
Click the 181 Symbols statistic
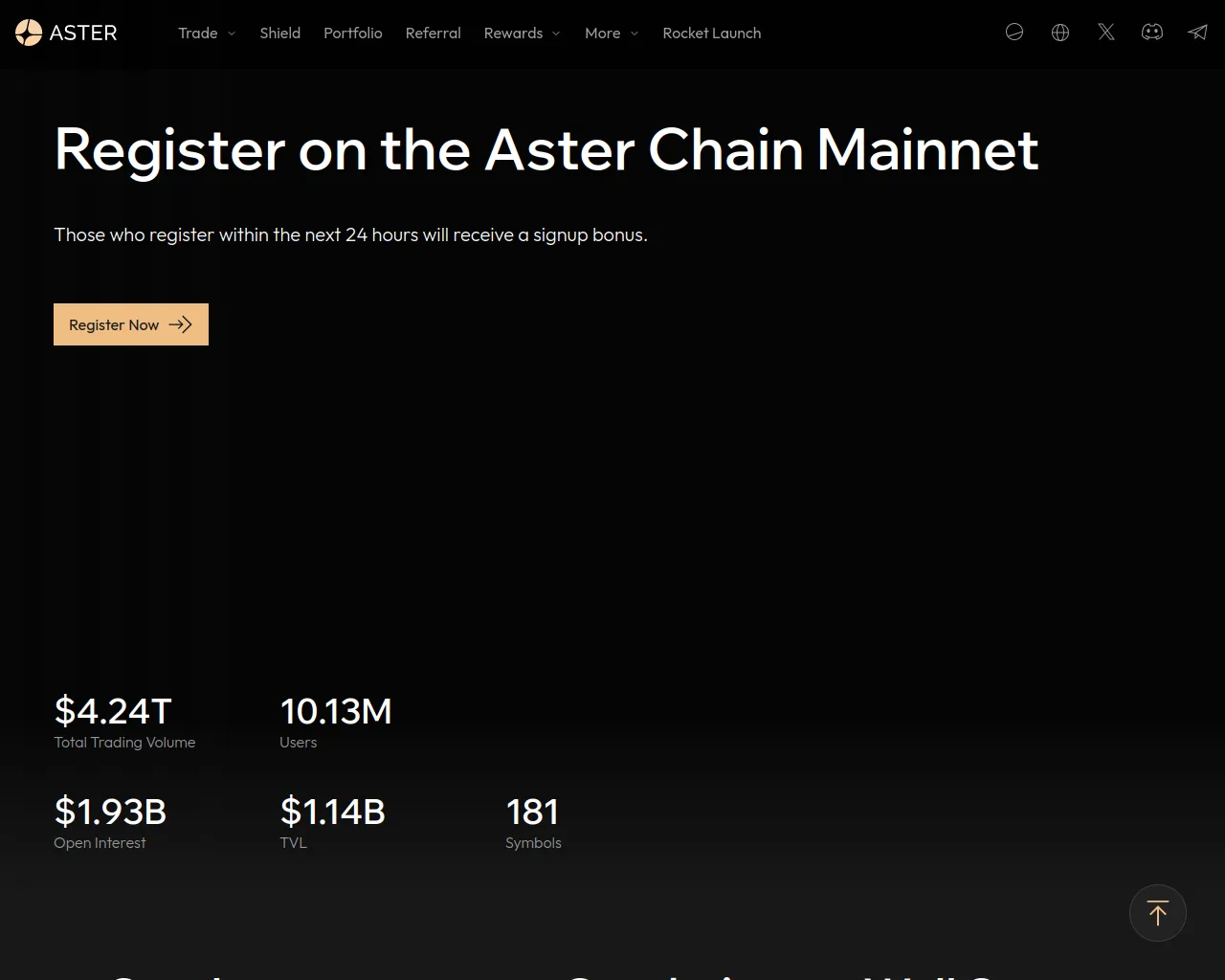(532, 812)
